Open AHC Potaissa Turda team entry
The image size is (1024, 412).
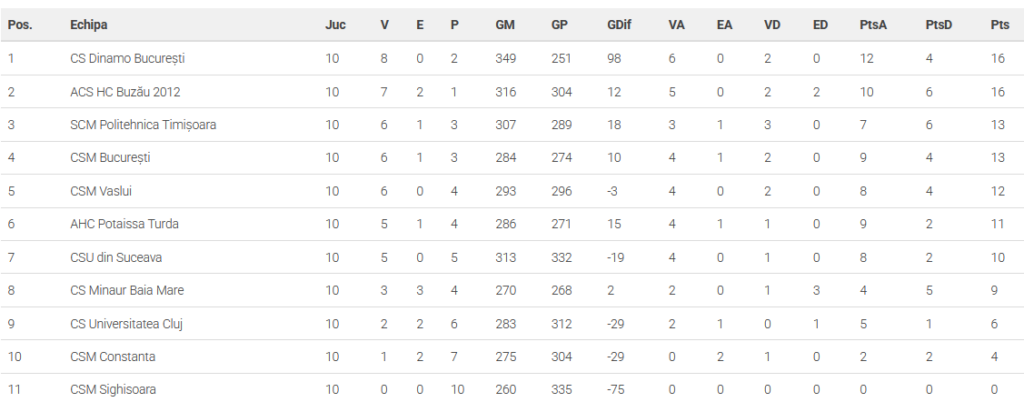click(x=124, y=224)
